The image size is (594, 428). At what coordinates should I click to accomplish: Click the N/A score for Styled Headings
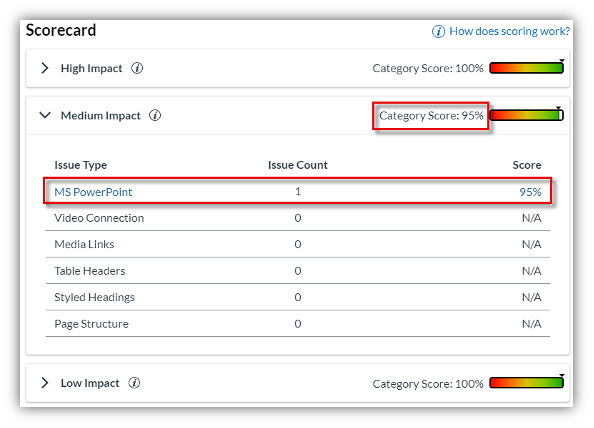(x=531, y=297)
